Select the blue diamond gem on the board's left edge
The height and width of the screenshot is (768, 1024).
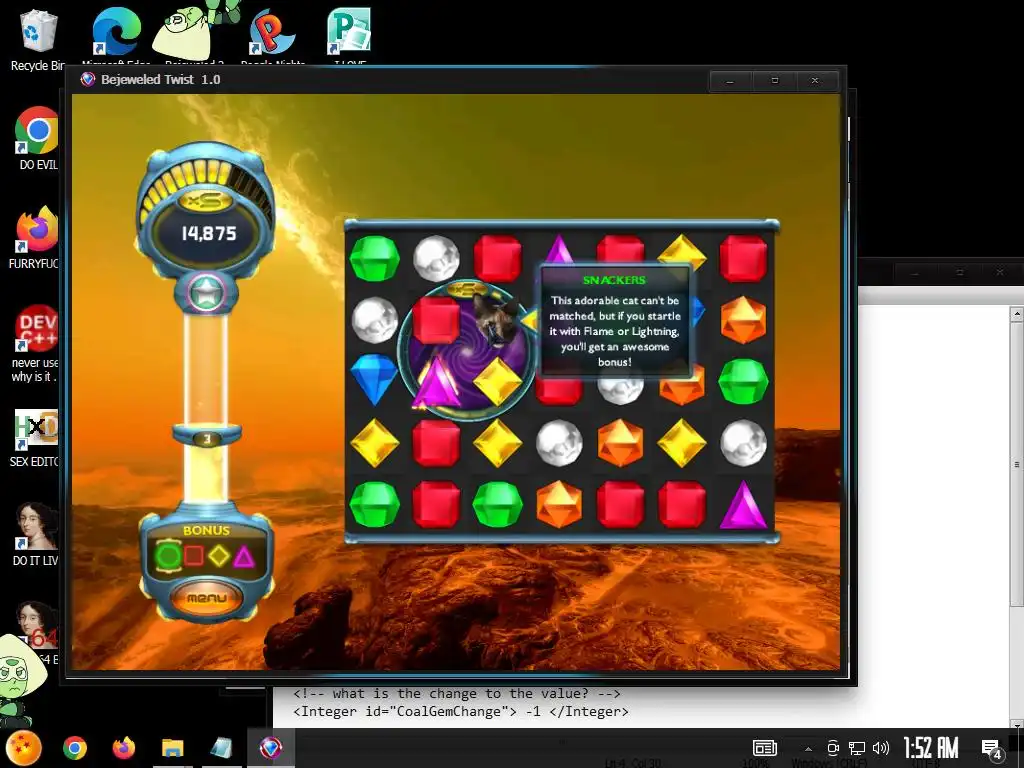click(x=374, y=379)
